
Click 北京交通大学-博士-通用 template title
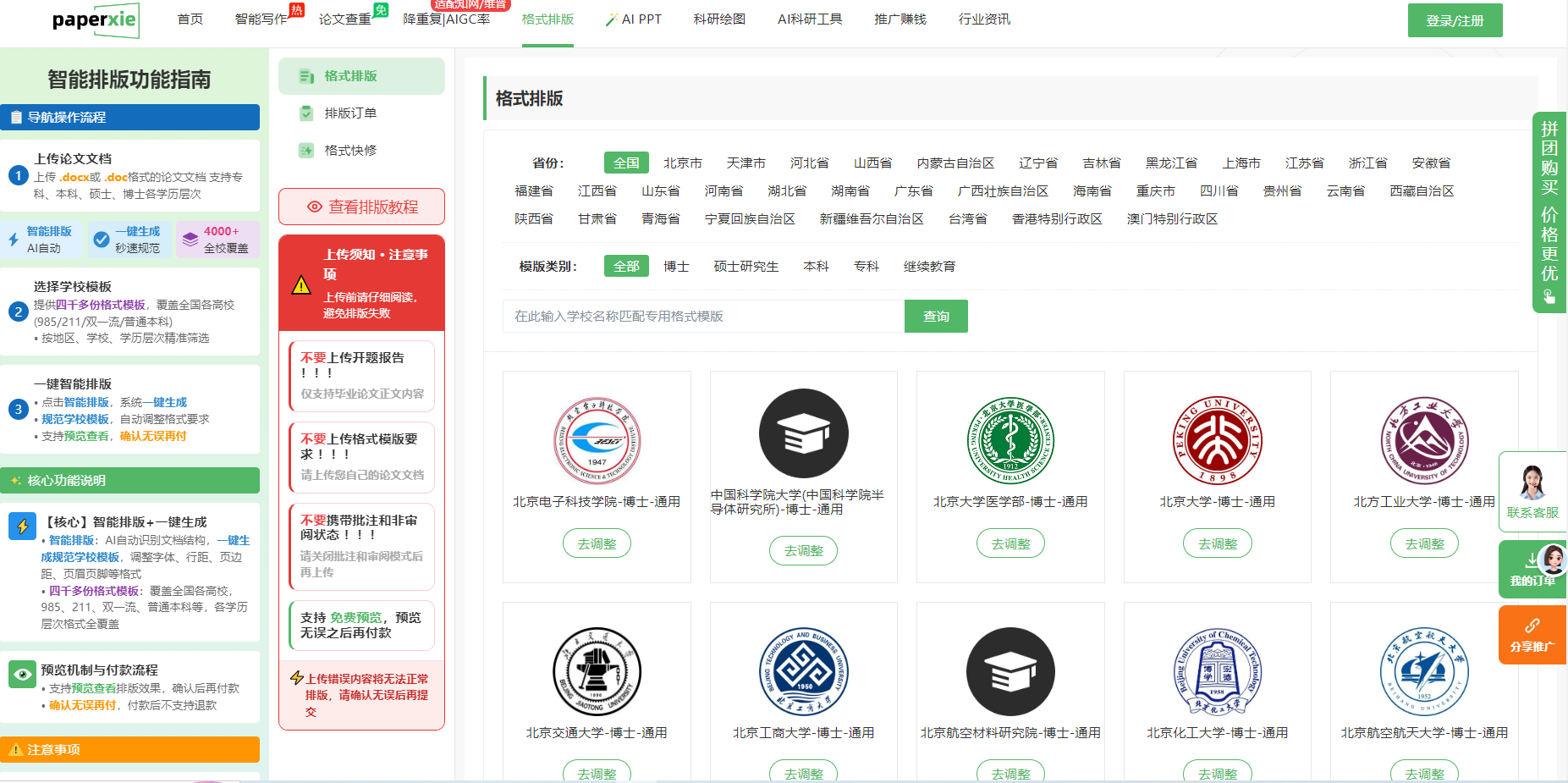pos(597,732)
